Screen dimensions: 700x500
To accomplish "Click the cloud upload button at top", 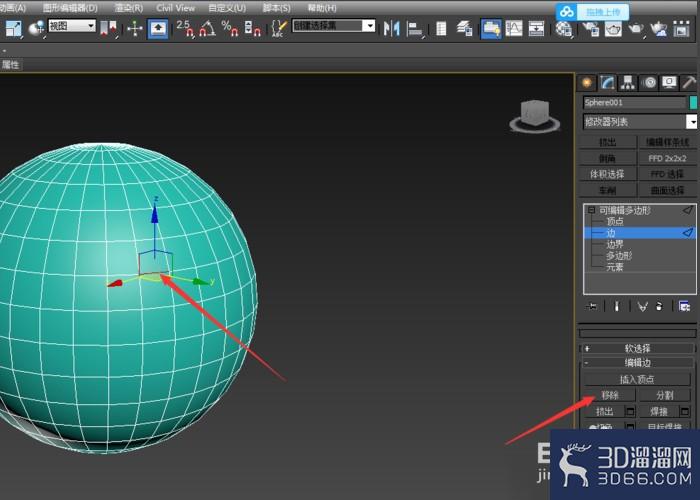I will pos(593,12).
